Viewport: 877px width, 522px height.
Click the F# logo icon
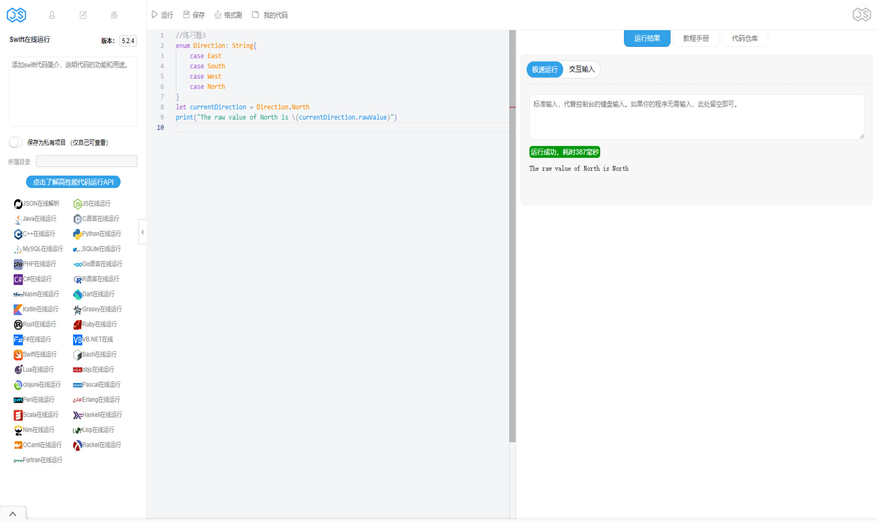[18, 340]
